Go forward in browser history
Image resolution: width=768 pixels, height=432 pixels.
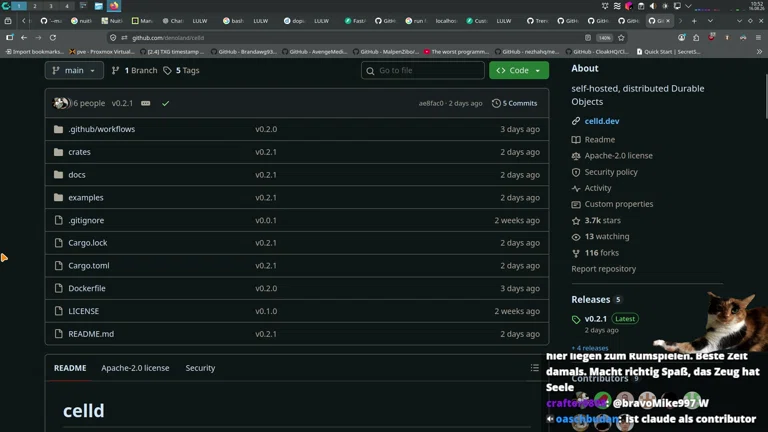pyautogui.click(x=38, y=38)
